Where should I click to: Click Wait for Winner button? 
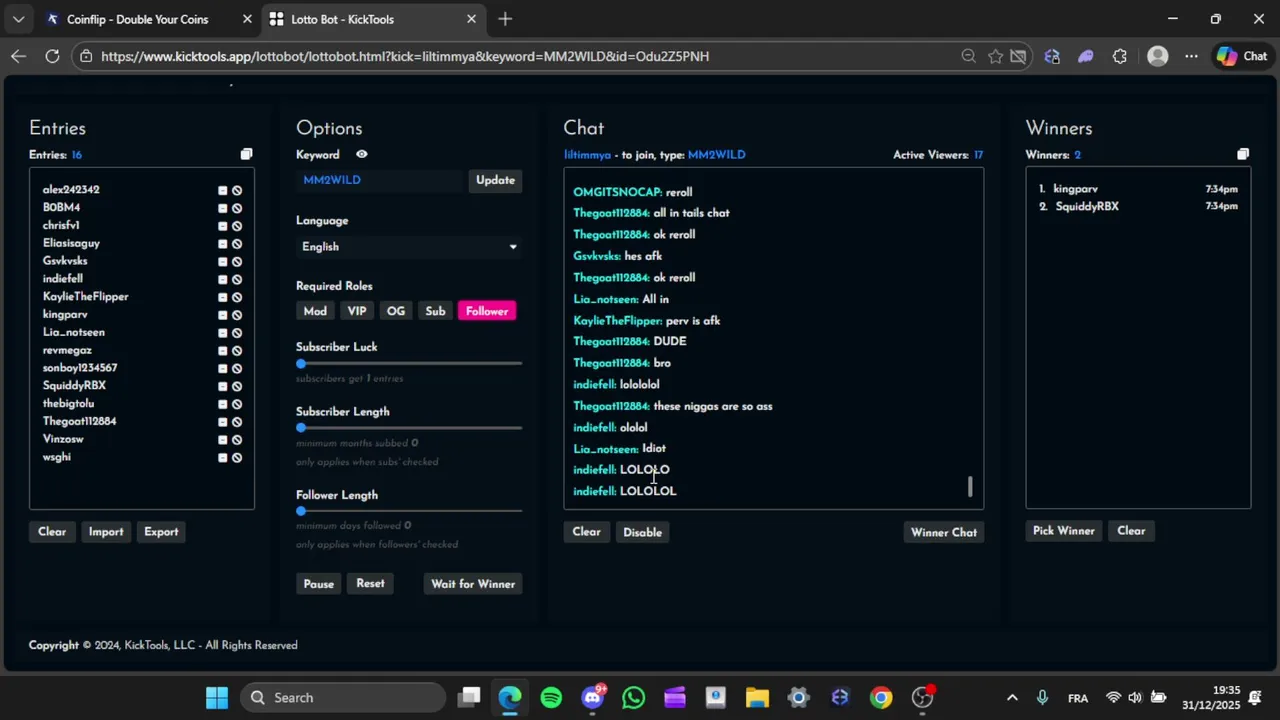(473, 584)
